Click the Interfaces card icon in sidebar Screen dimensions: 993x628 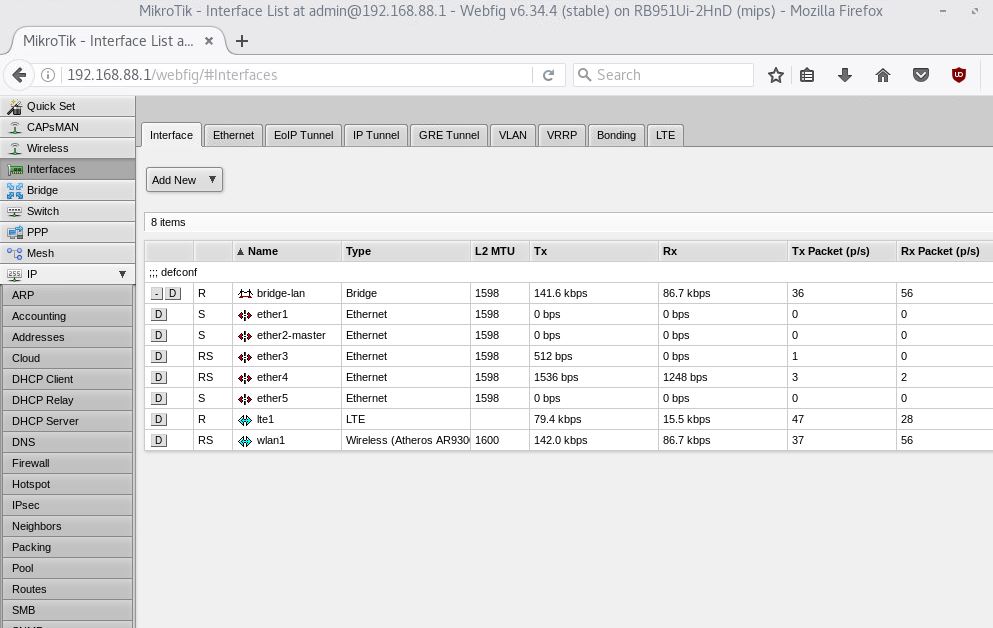tap(15, 170)
